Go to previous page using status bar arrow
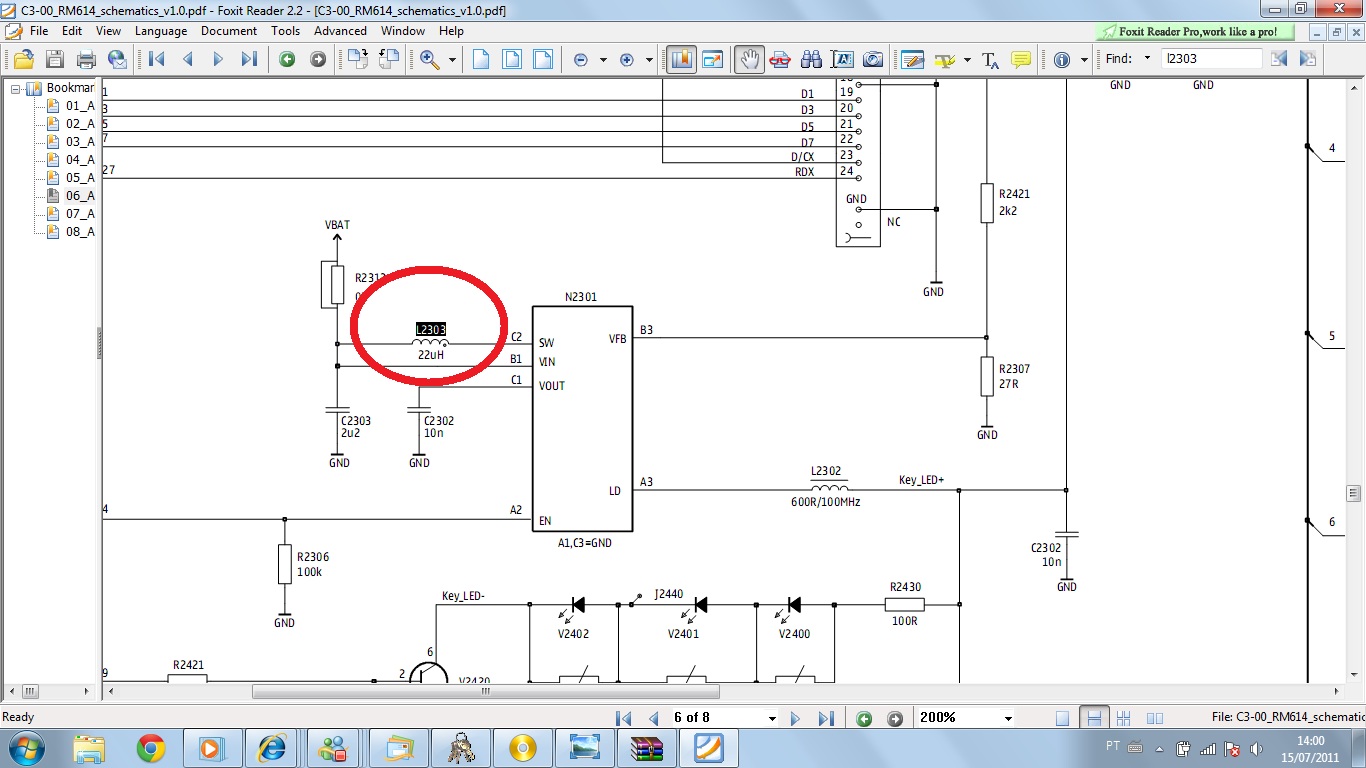This screenshot has height=768, width=1366. (x=654, y=718)
